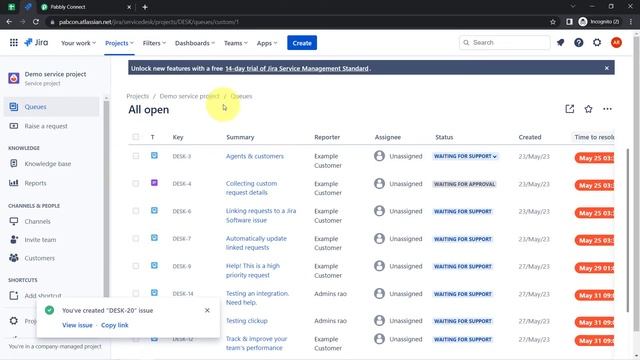Click the Jira logo
Viewport: 640px width, 360px height.
tap(36, 42)
